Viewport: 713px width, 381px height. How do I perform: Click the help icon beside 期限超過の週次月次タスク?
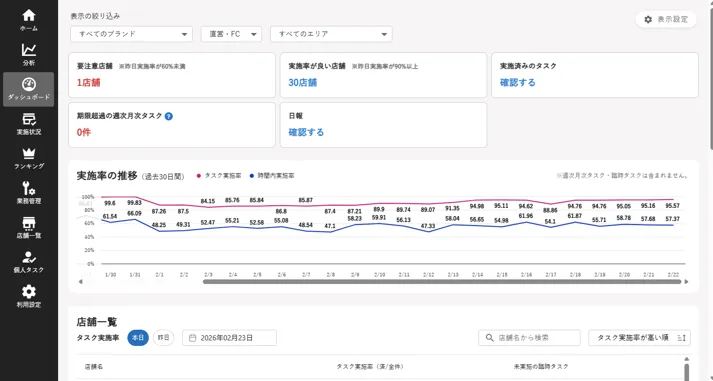click(x=169, y=116)
